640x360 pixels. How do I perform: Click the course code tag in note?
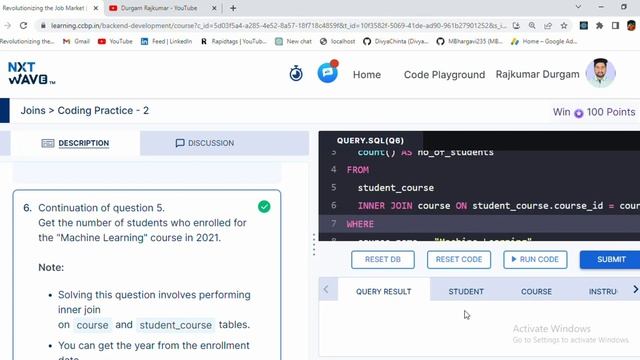92,325
